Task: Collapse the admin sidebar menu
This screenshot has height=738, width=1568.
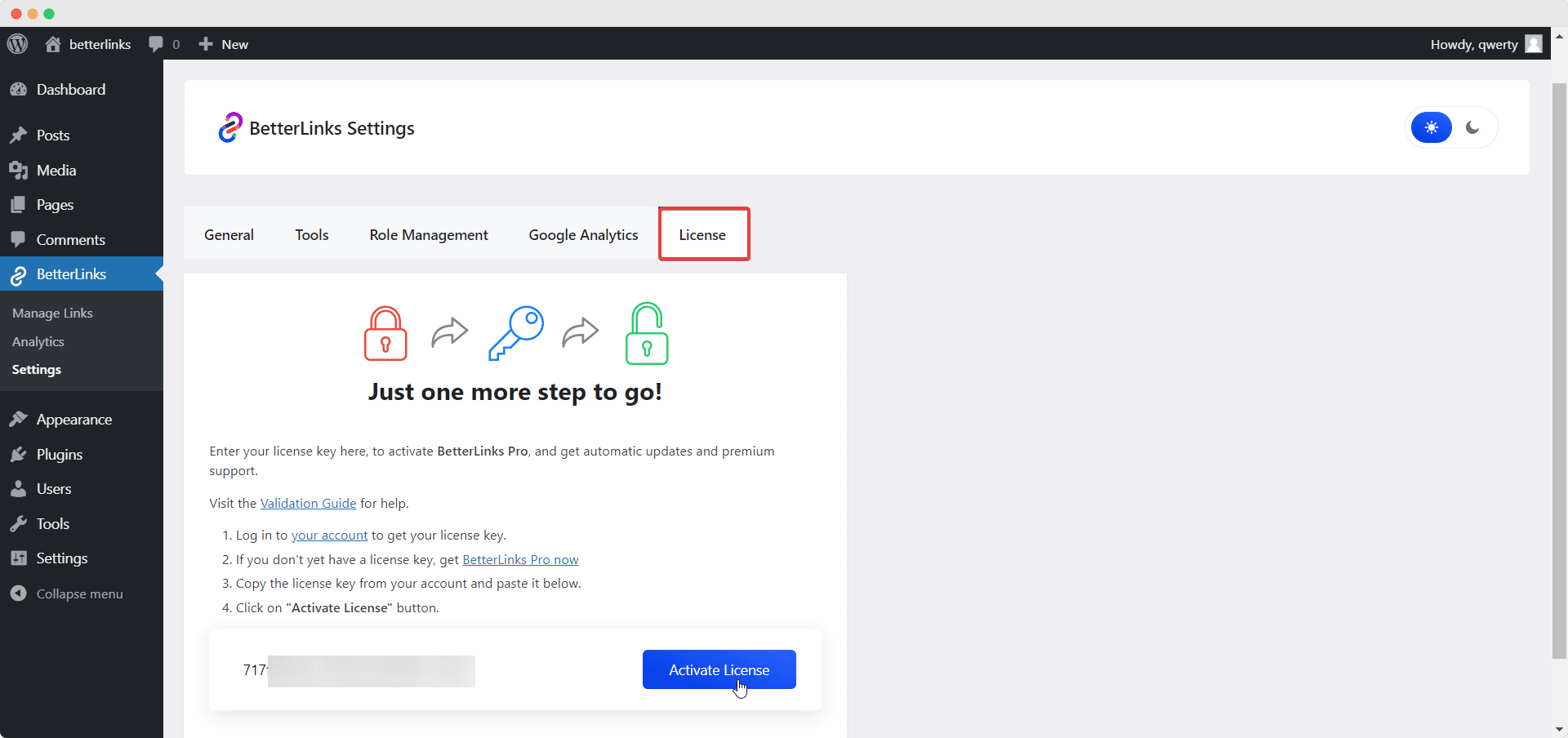Action: [x=82, y=594]
